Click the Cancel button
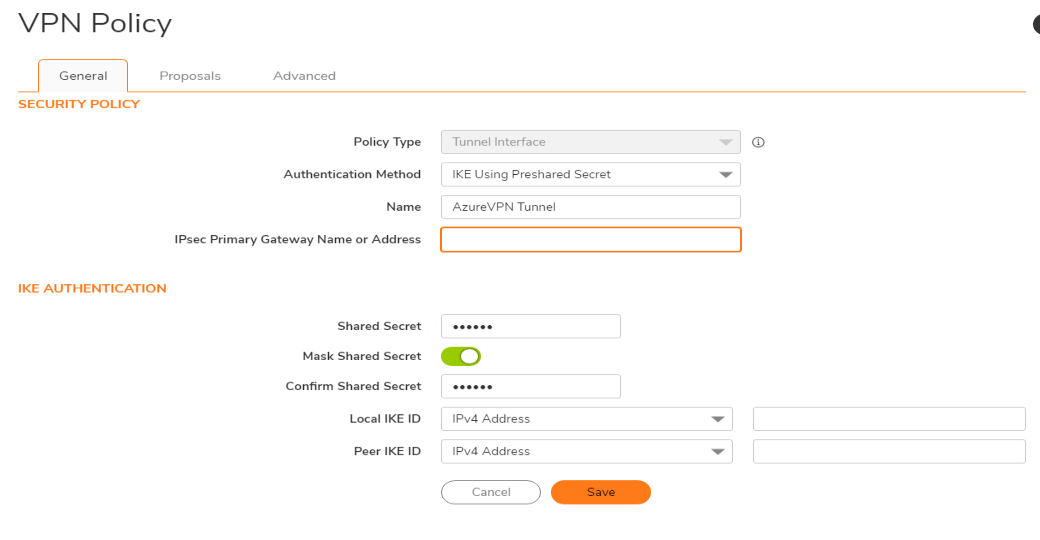 [491, 492]
